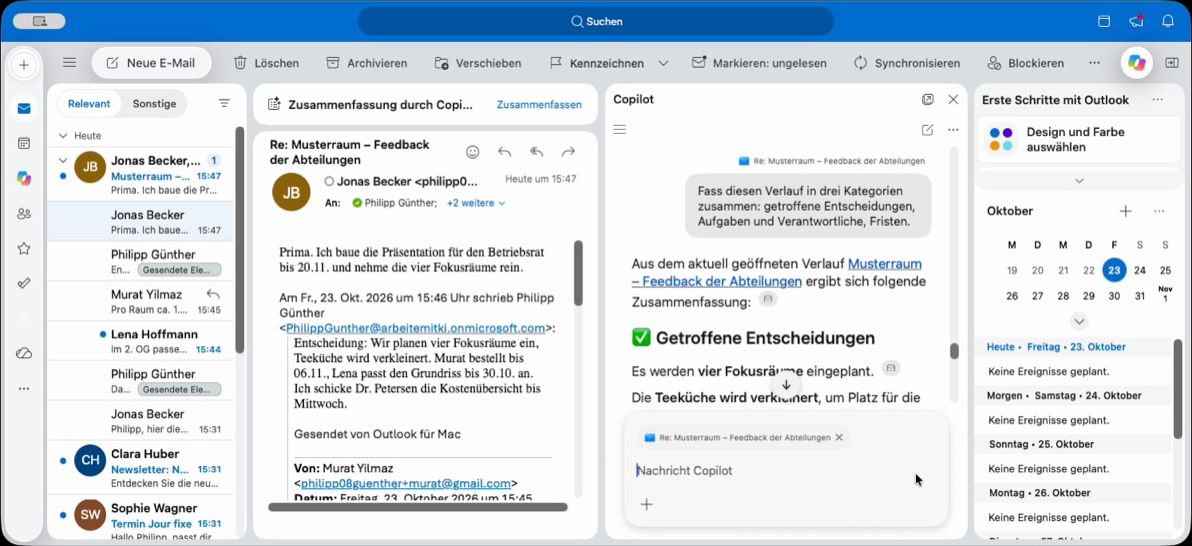Open the notifications bell
Image resolution: width=1192 pixels, height=546 pixels.
pyautogui.click(x=1168, y=21)
